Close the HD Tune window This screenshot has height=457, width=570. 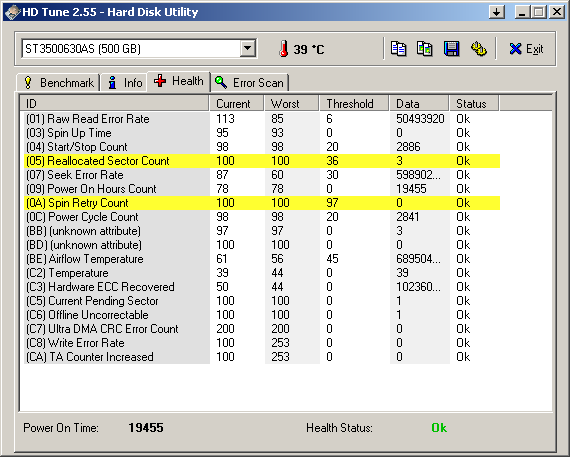[557, 12]
